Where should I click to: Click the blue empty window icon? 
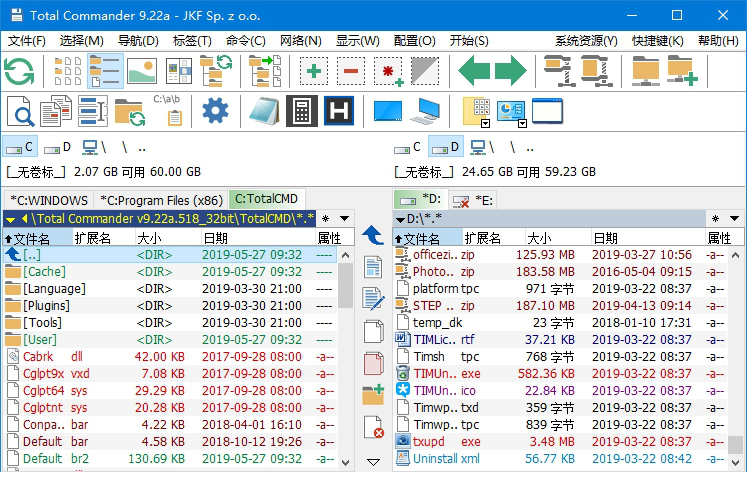click(547, 111)
